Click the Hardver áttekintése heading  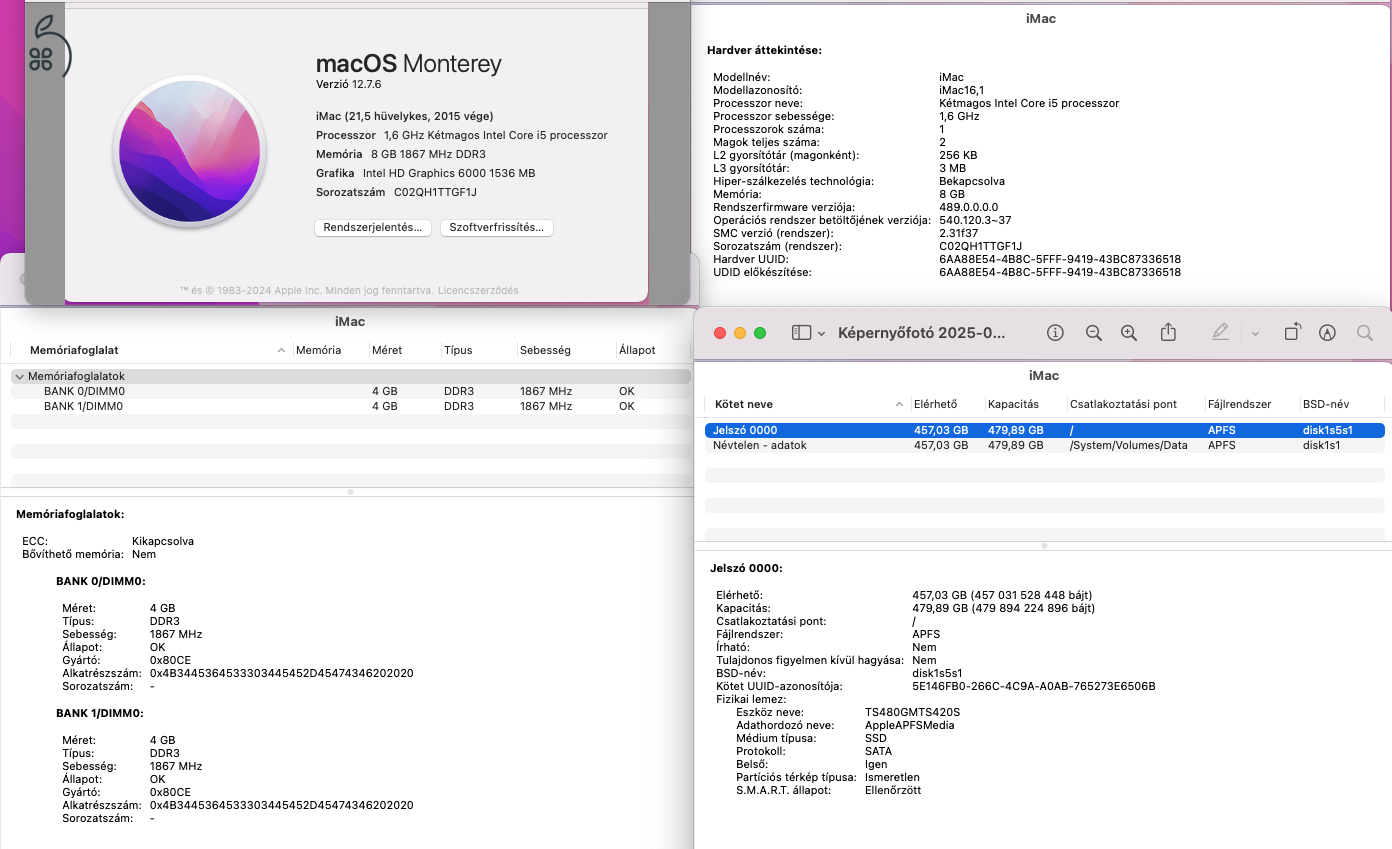764,50
